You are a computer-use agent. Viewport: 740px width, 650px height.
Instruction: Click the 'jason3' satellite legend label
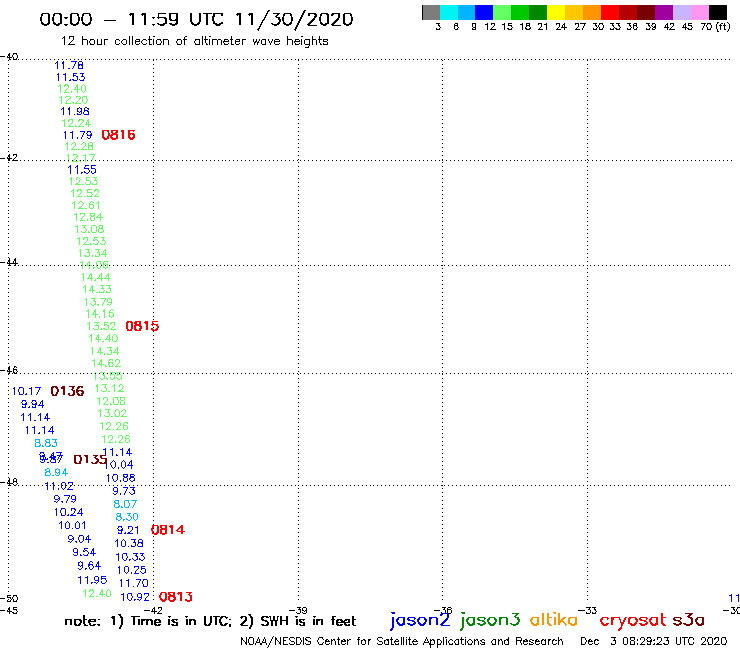[x=490, y=620]
